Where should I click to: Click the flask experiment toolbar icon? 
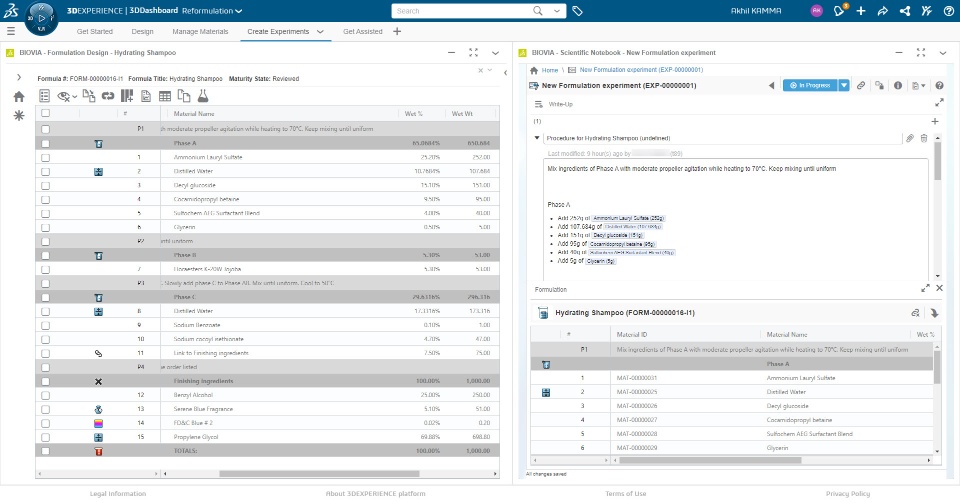click(x=203, y=95)
